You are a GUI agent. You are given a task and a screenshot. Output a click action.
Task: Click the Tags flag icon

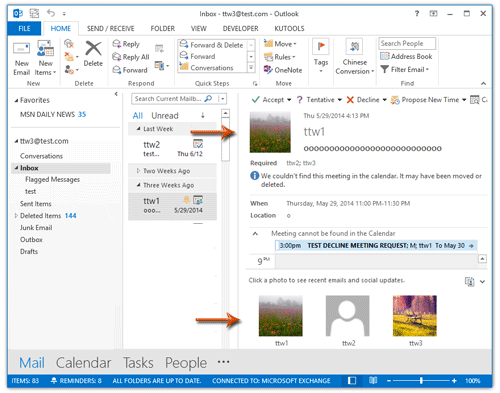[321, 47]
